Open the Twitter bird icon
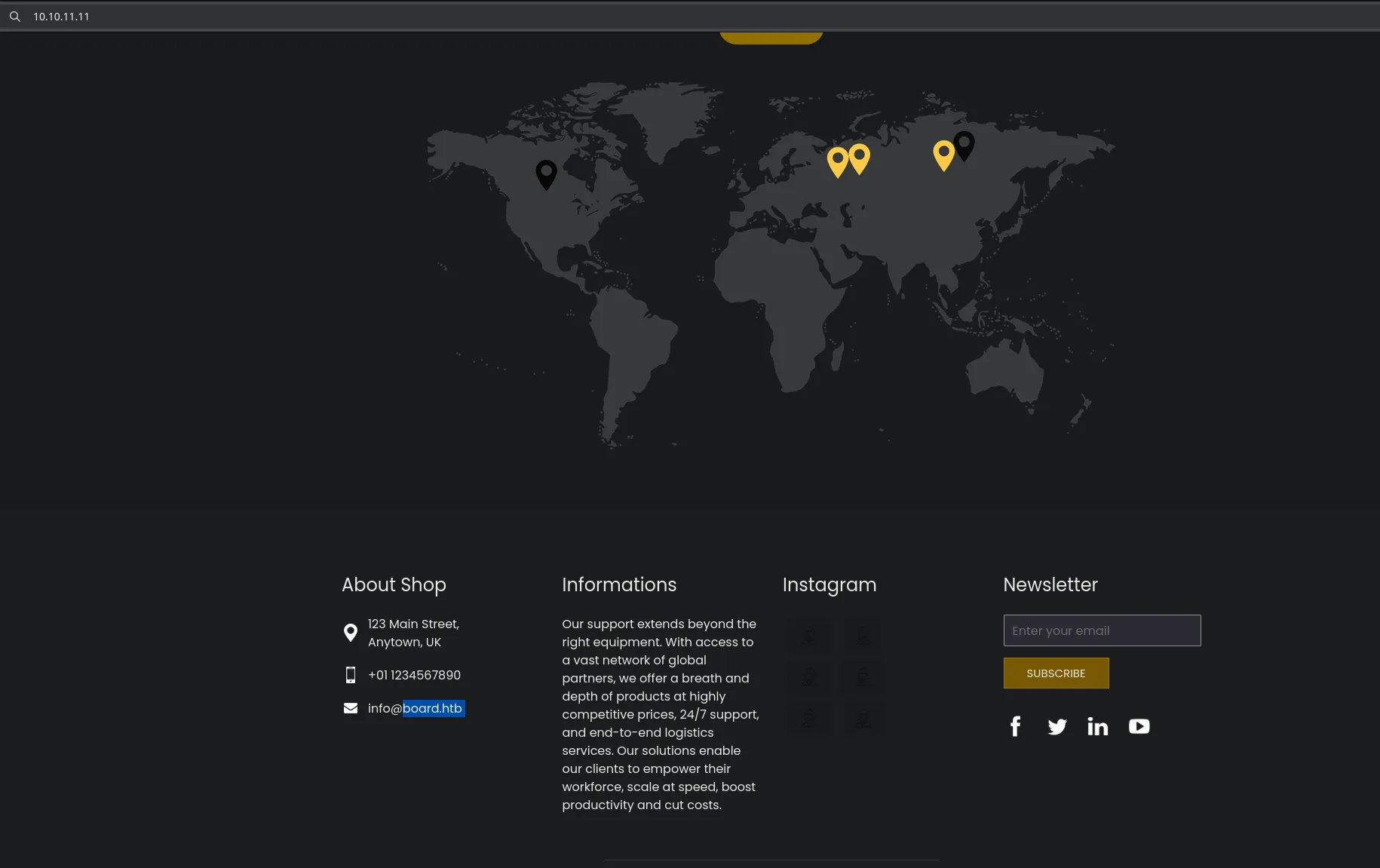Screen dimensions: 1380x868 tap(1056, 726)
